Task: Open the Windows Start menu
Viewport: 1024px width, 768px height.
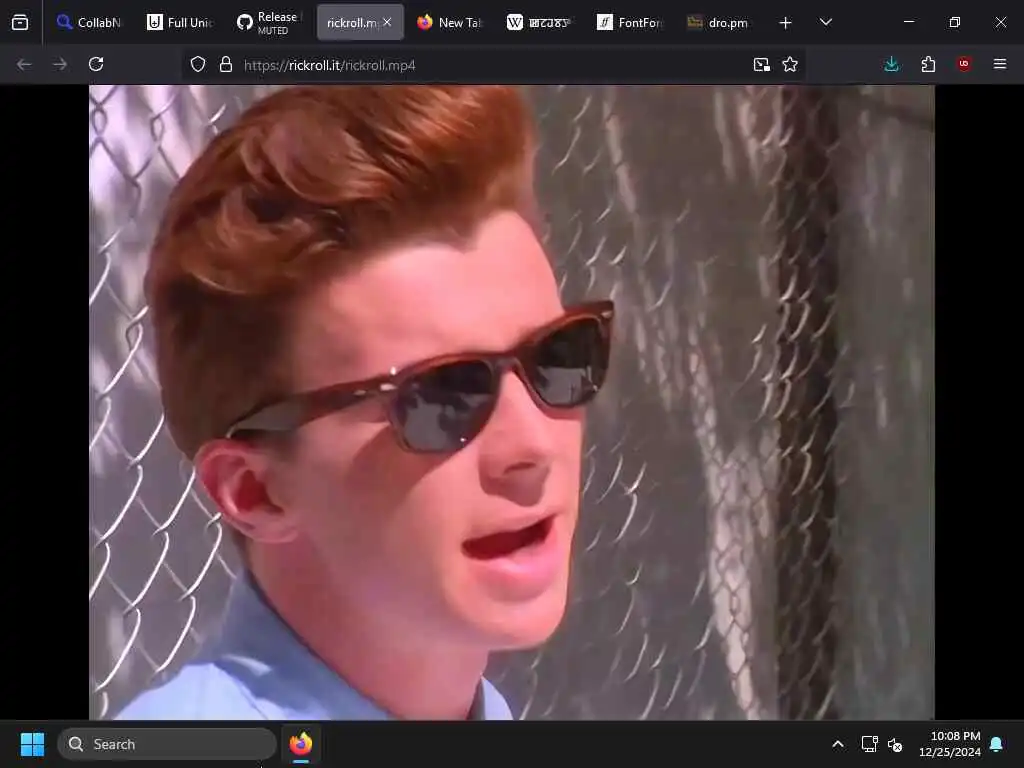Action: tap(32, 744)
